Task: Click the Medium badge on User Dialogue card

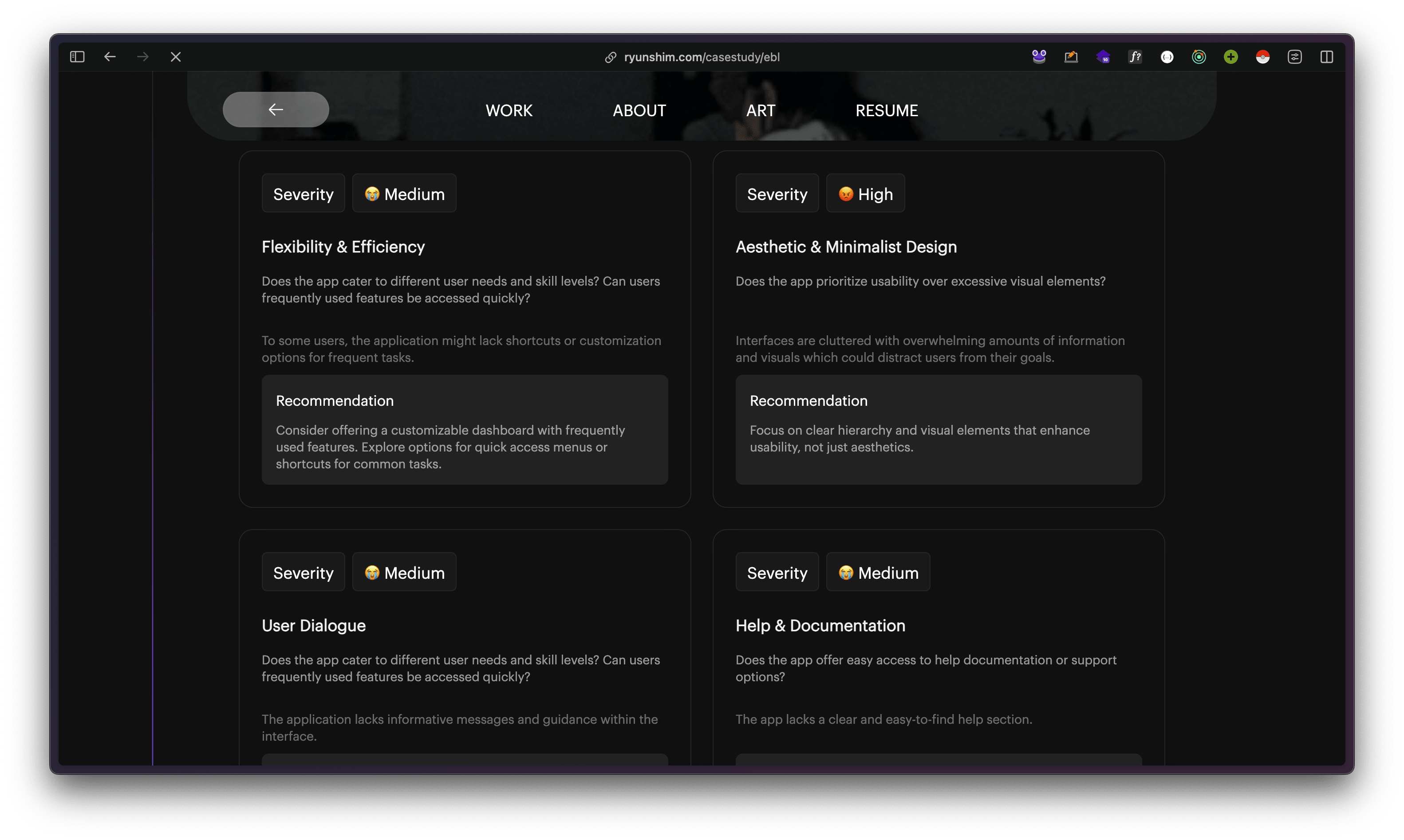Action: pos(404,572)
